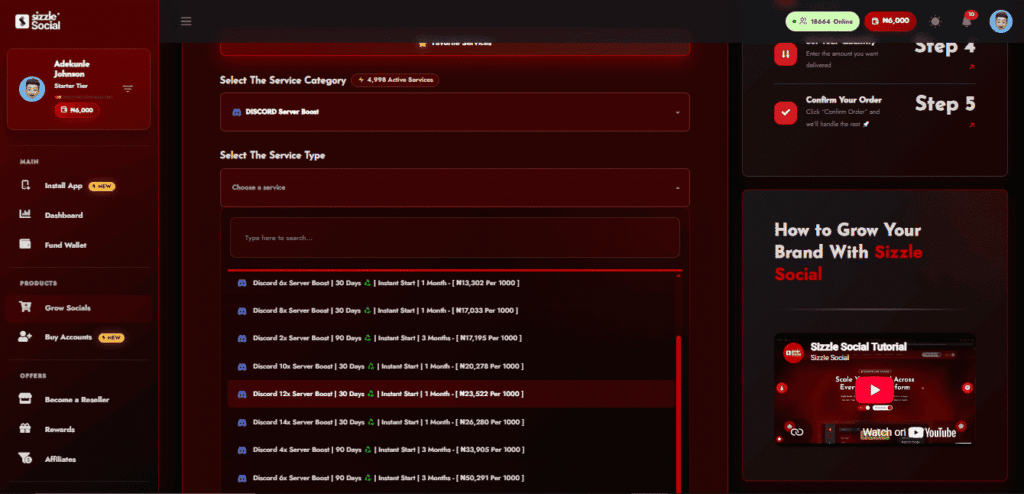Click the Confirm Your Order heading
The width and height of the screenshot is (1024, 494).
coord(844,100)
